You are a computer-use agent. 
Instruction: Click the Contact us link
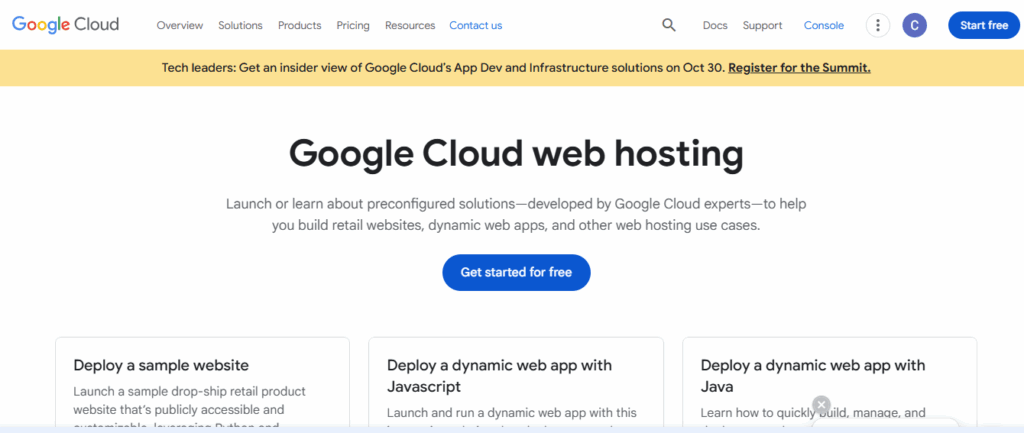476,25
